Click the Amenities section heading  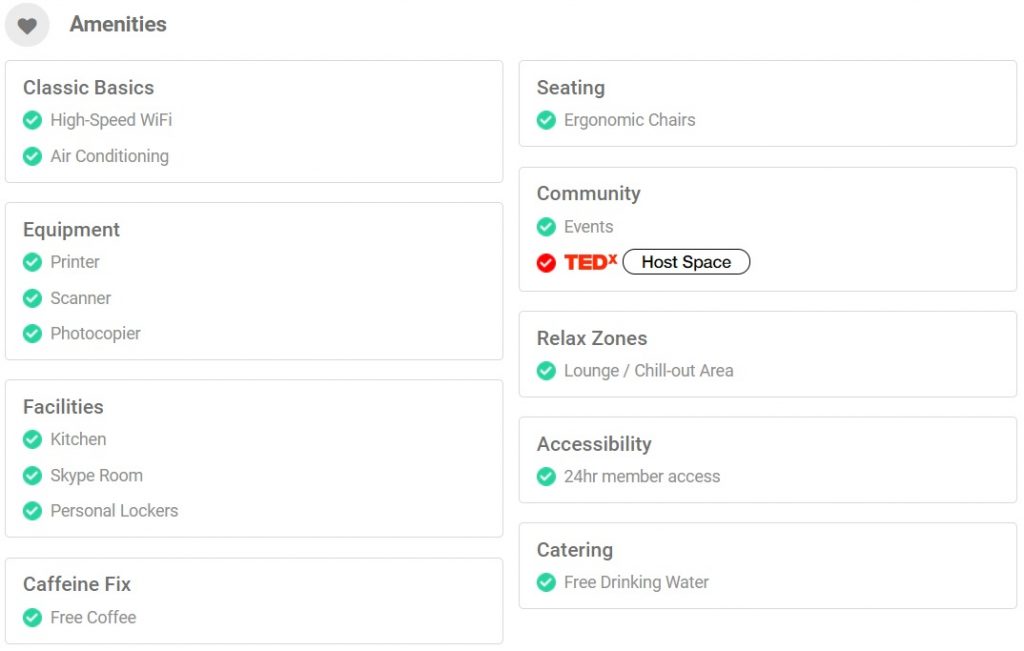118,24
